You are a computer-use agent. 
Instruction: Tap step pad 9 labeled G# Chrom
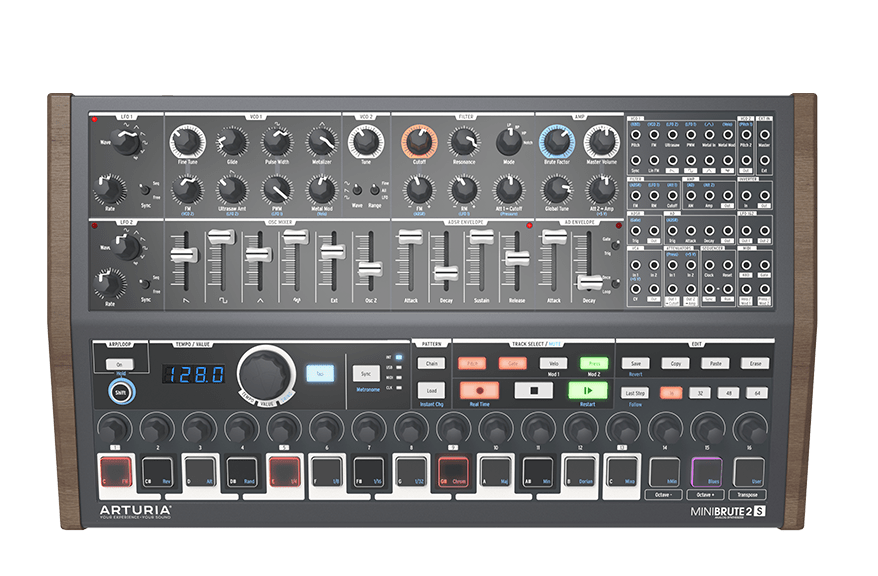click(454, 471)
